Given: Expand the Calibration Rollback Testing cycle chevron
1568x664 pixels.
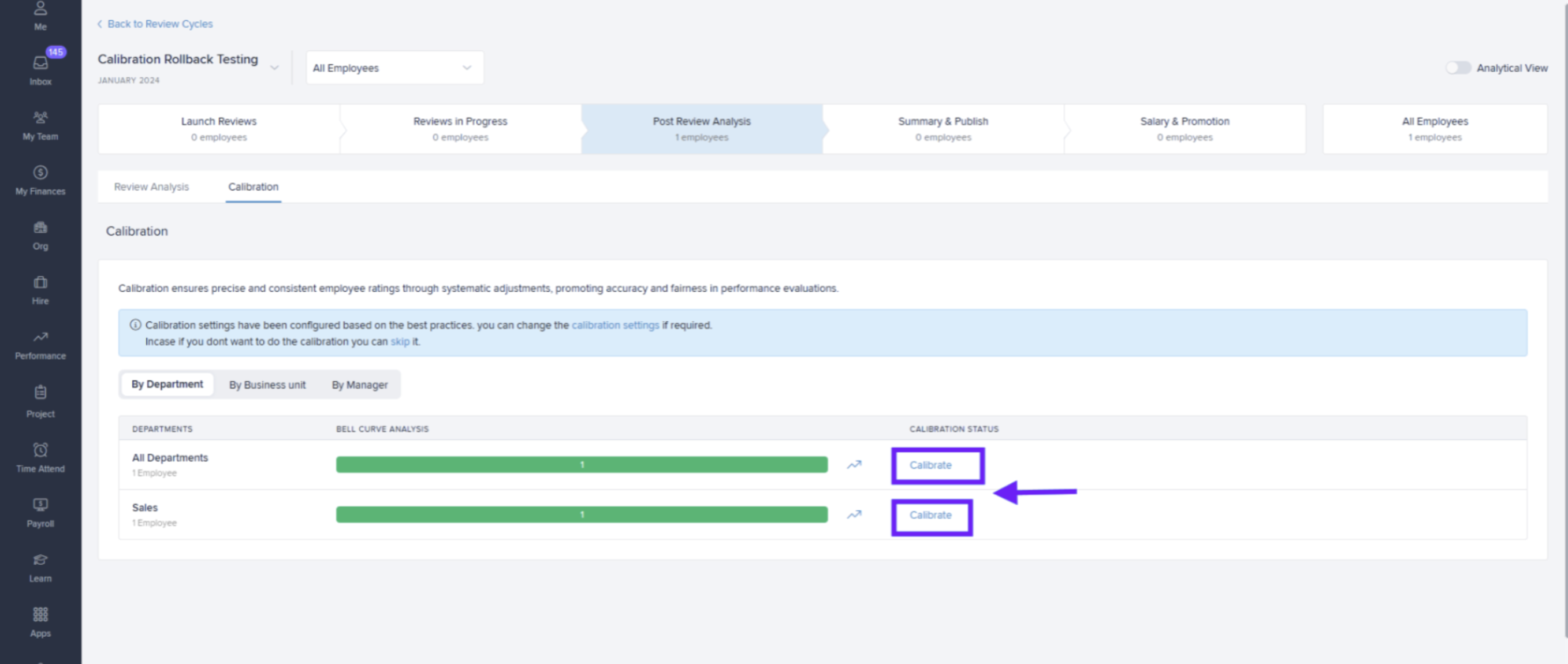Looking at the screenshot, I should 274,67.
